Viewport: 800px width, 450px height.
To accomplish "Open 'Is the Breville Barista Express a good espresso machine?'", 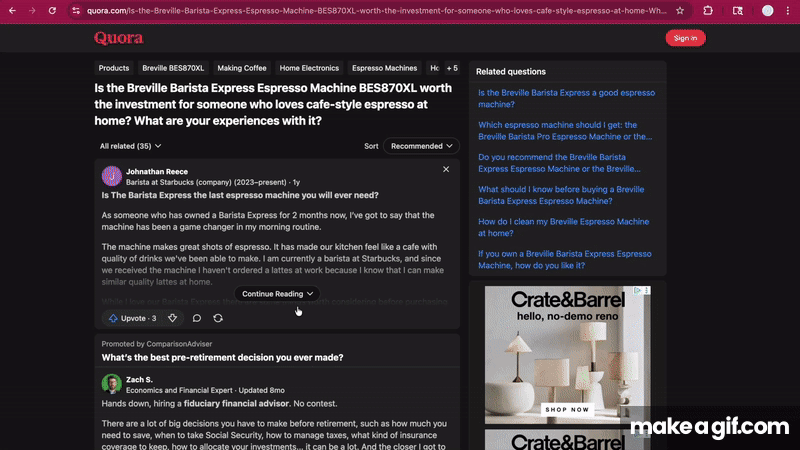I will (x=566, y=98).
